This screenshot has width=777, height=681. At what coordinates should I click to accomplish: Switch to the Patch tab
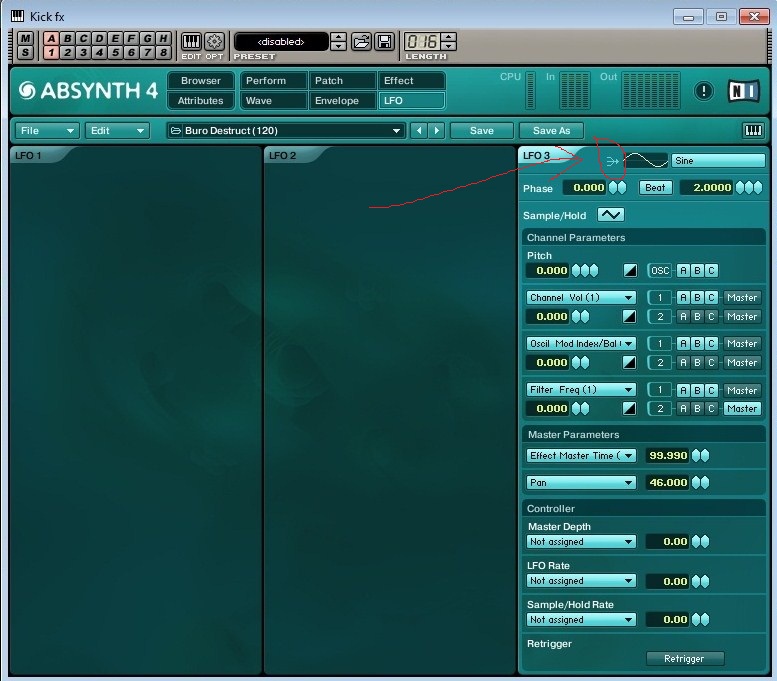tap(343, 80)
